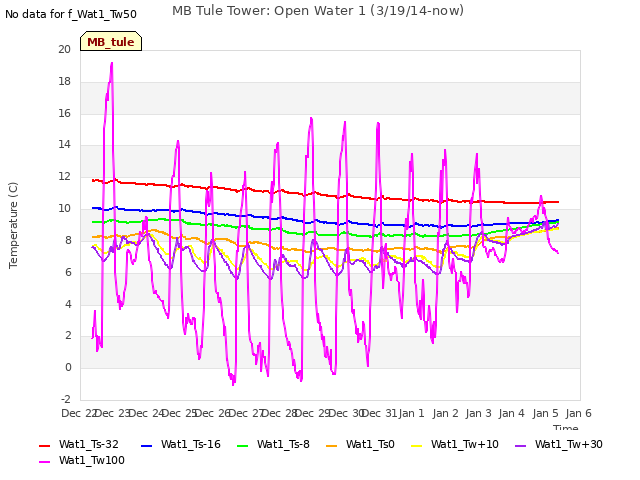This screenshot has width=640, height=480.
Task: Click the MB_tule label box
Action: 111,41
